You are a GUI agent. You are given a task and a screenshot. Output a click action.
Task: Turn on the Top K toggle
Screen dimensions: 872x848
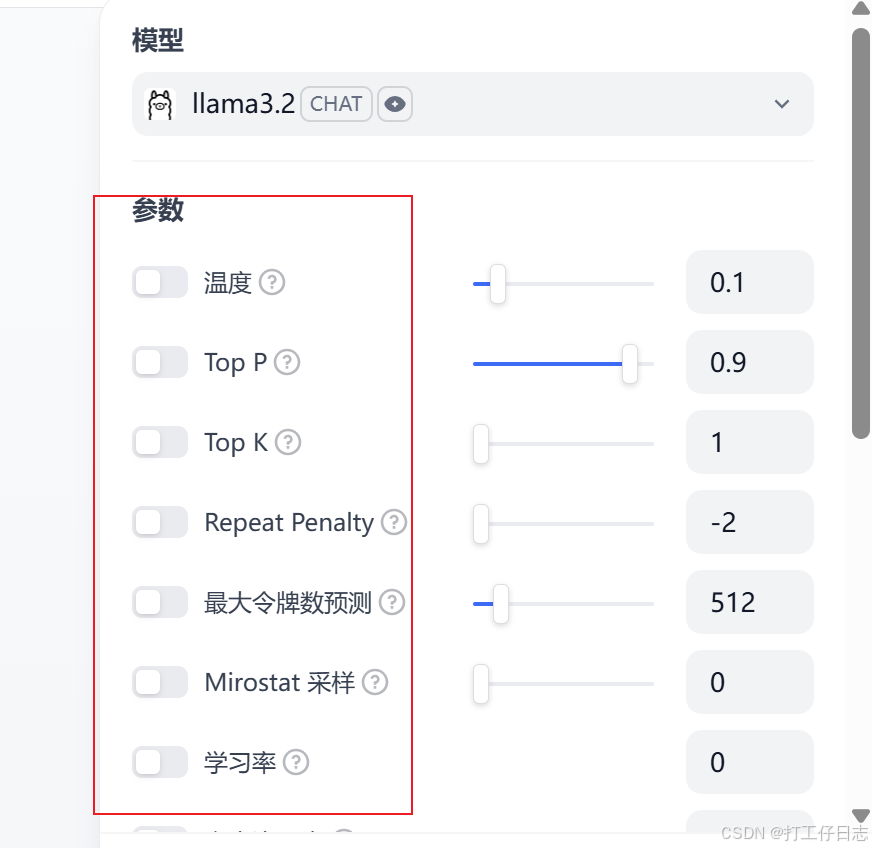coord(159,442)
